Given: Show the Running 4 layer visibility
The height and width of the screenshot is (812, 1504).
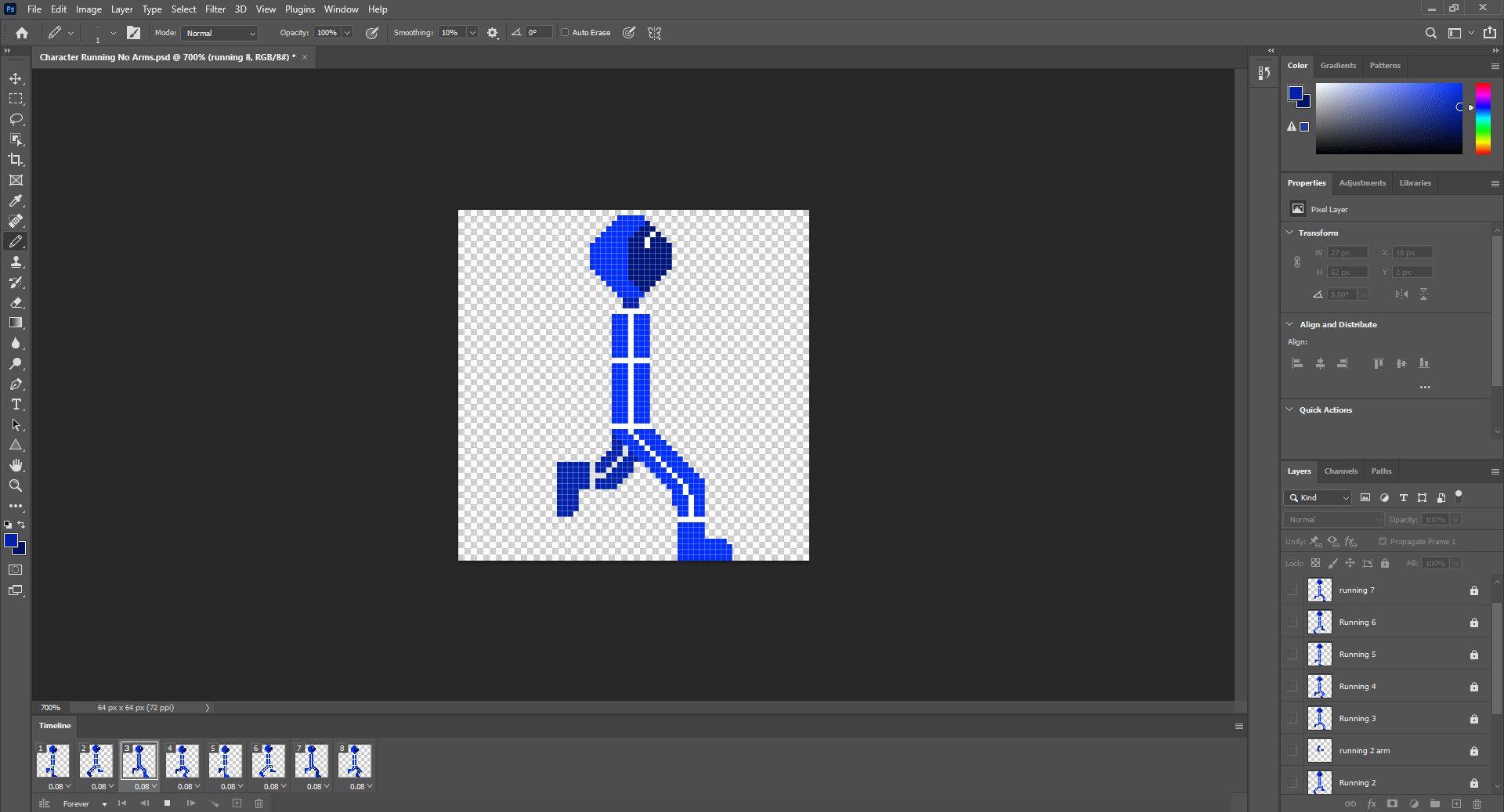Looking at the screenshot, I should click(1292, 686).
